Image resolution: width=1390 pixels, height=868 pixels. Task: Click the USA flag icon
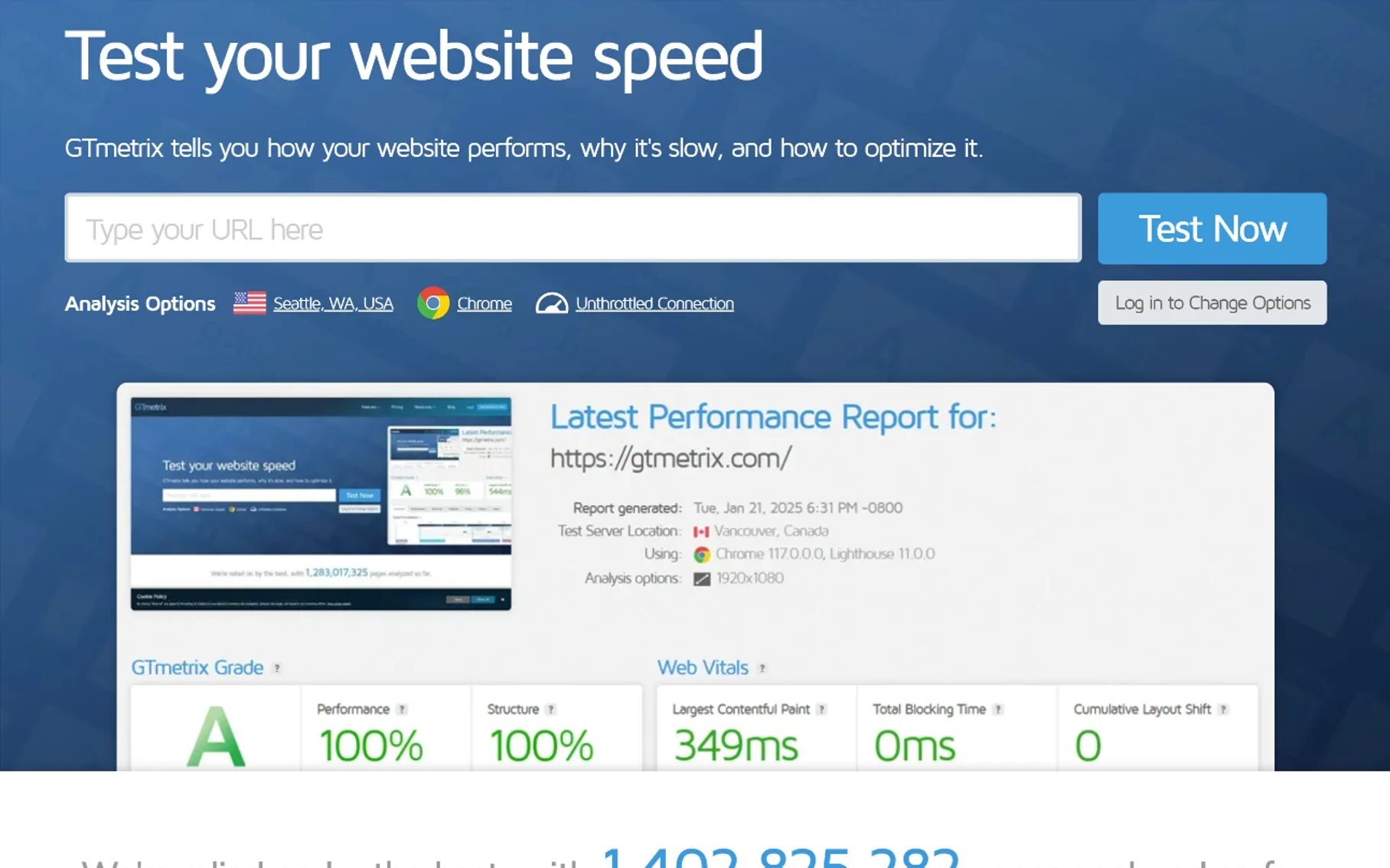coord(250,303)
